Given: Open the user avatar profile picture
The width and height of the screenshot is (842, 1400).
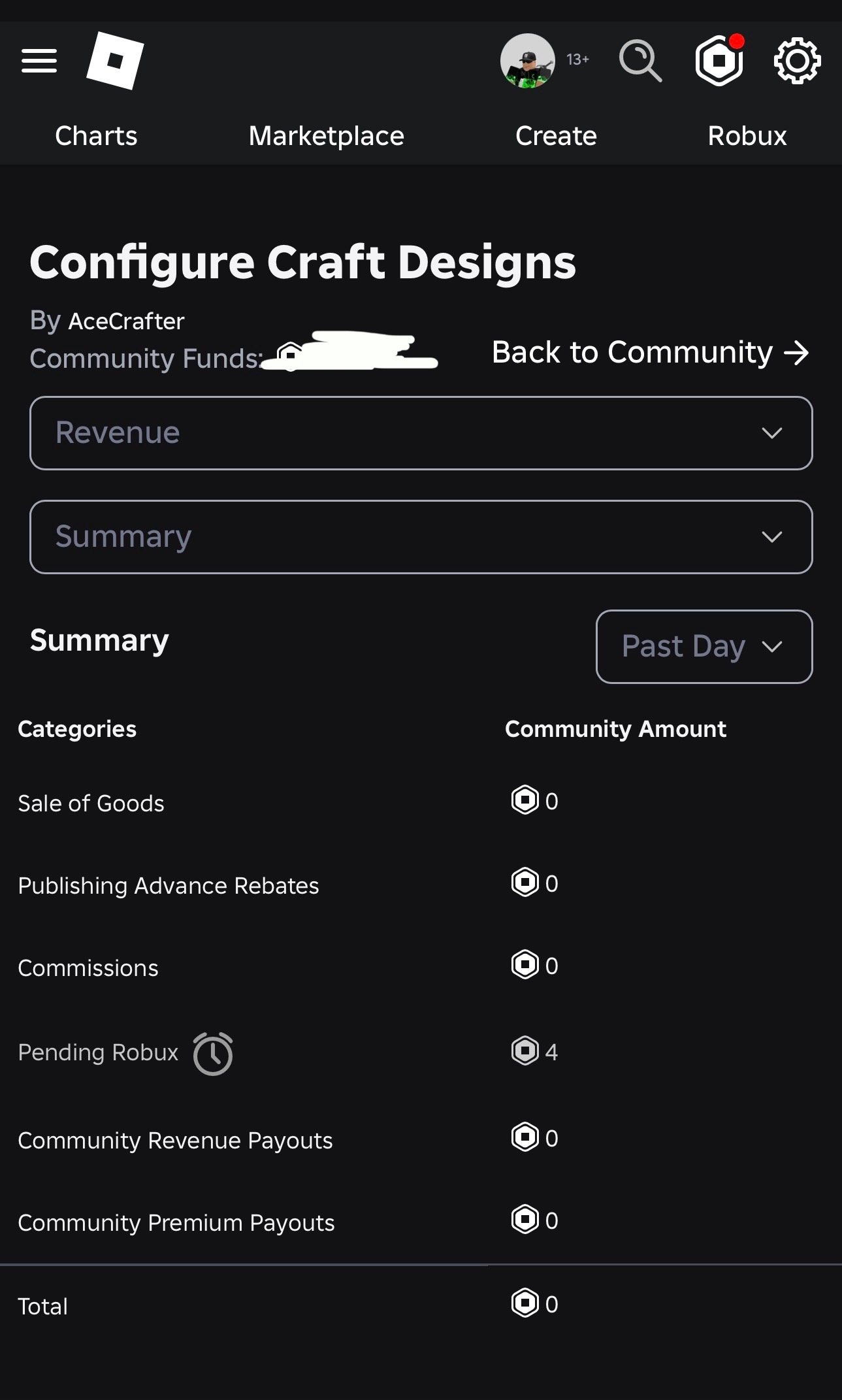Looking at the screenshot, I should pyautogui.click(x=527, y=61).
